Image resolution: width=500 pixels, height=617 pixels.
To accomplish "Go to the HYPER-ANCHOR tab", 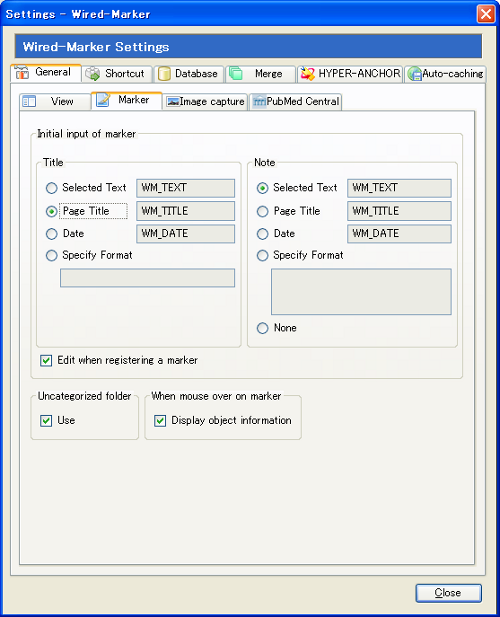I will tap(350, 74).
